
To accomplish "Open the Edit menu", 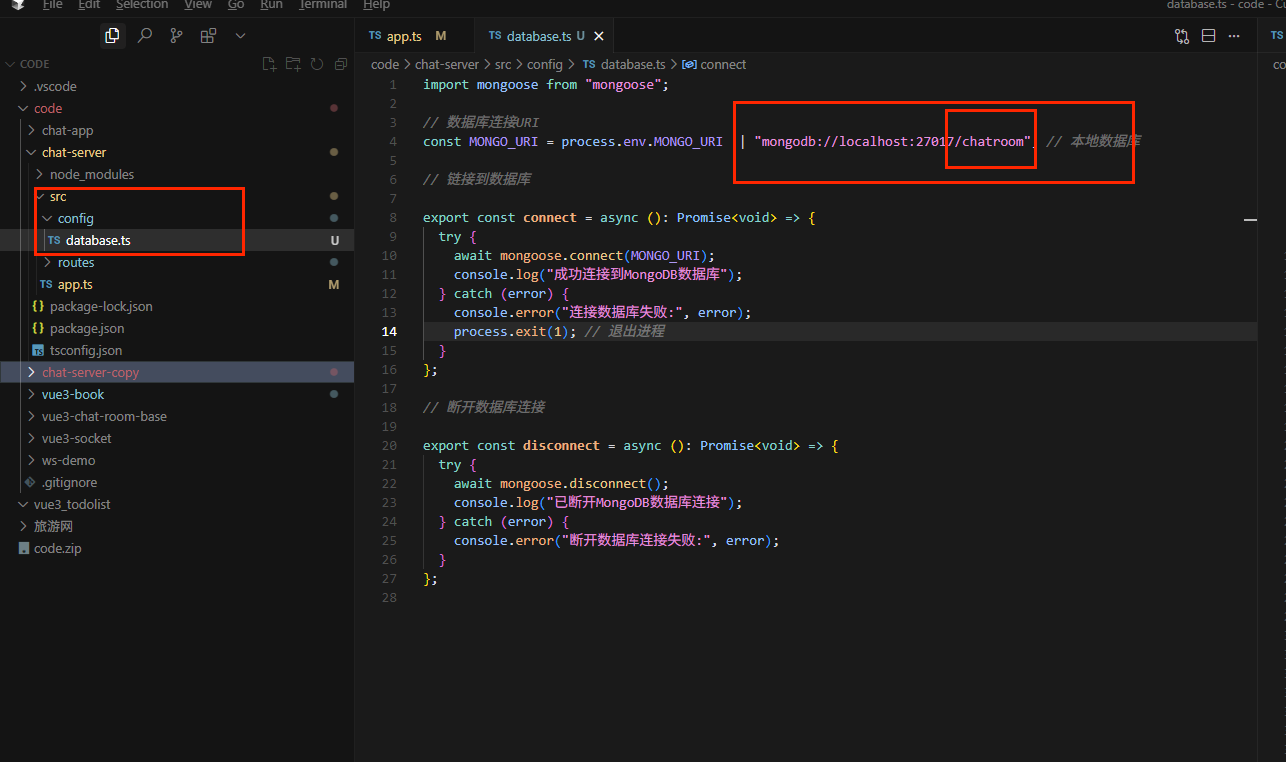I will click(89, 4).
